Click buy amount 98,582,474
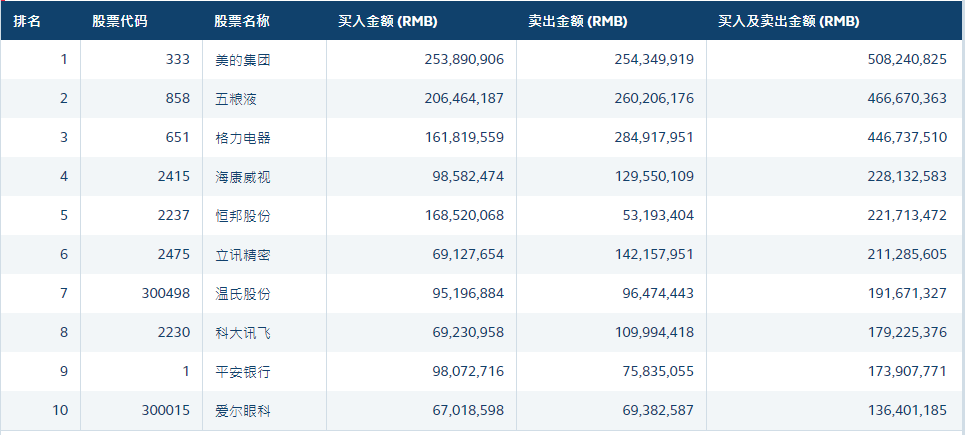 (468, 177)
